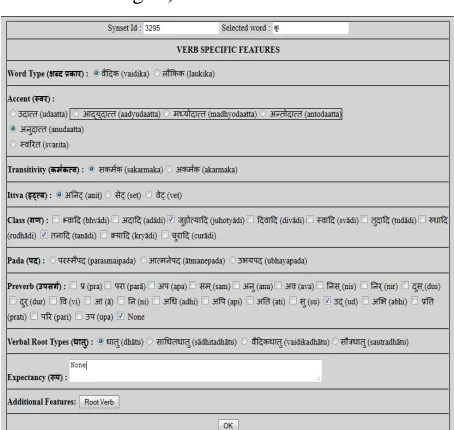
Task: Check the nir preverb checkbox
Action: [x=364, y=285]
